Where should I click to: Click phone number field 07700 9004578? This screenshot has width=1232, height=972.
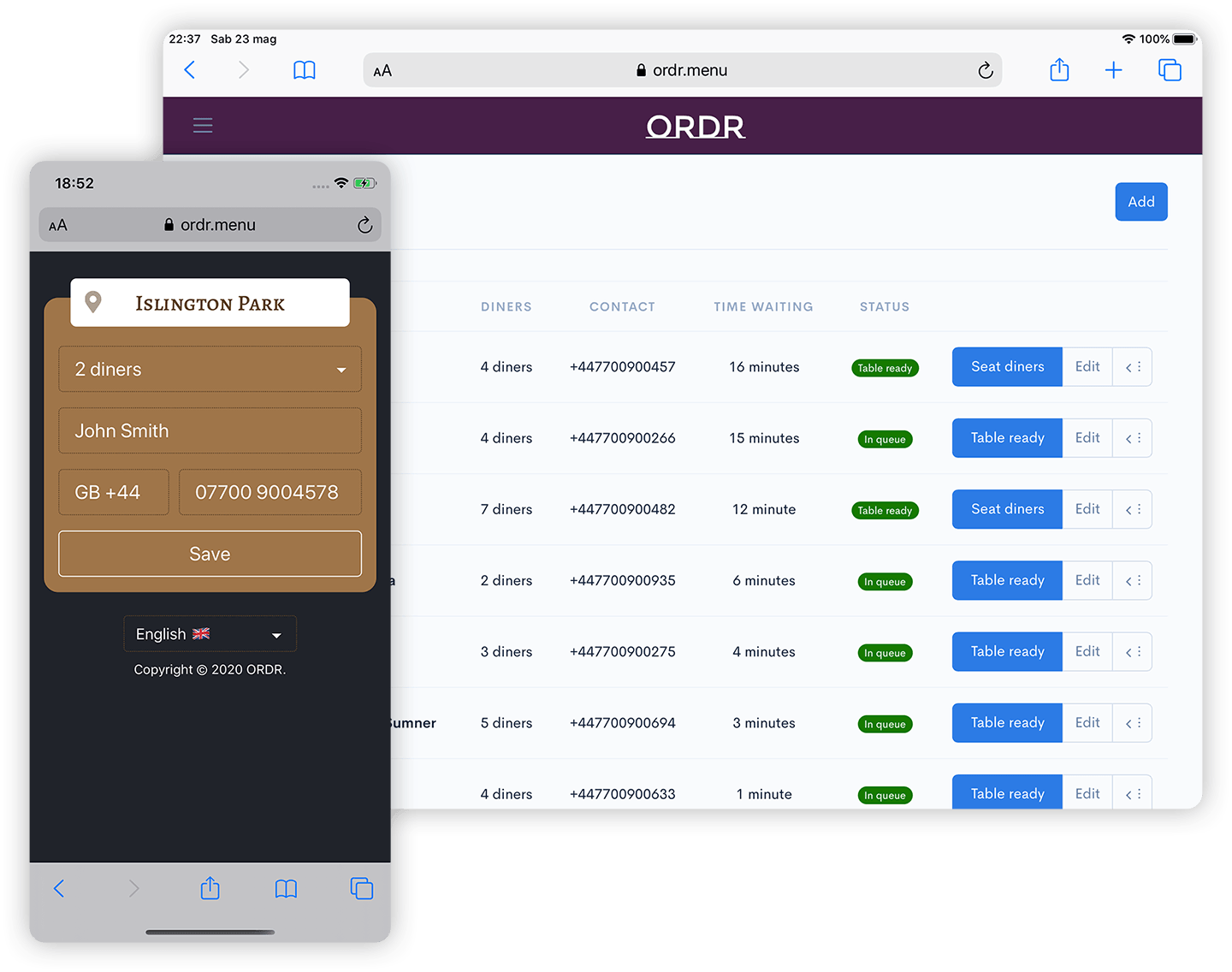(270, 492)
